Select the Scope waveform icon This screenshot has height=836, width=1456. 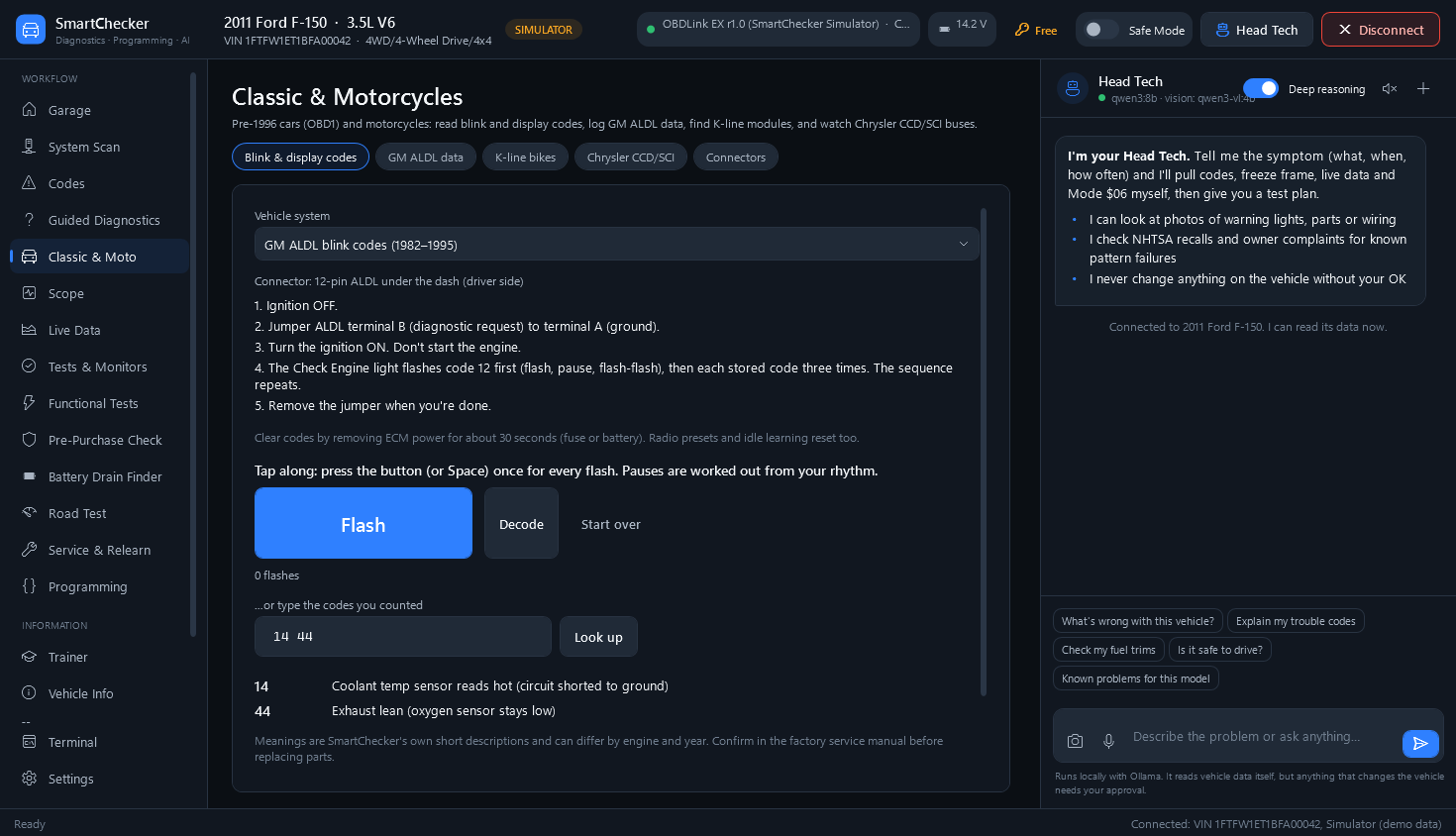coord(30,293)
